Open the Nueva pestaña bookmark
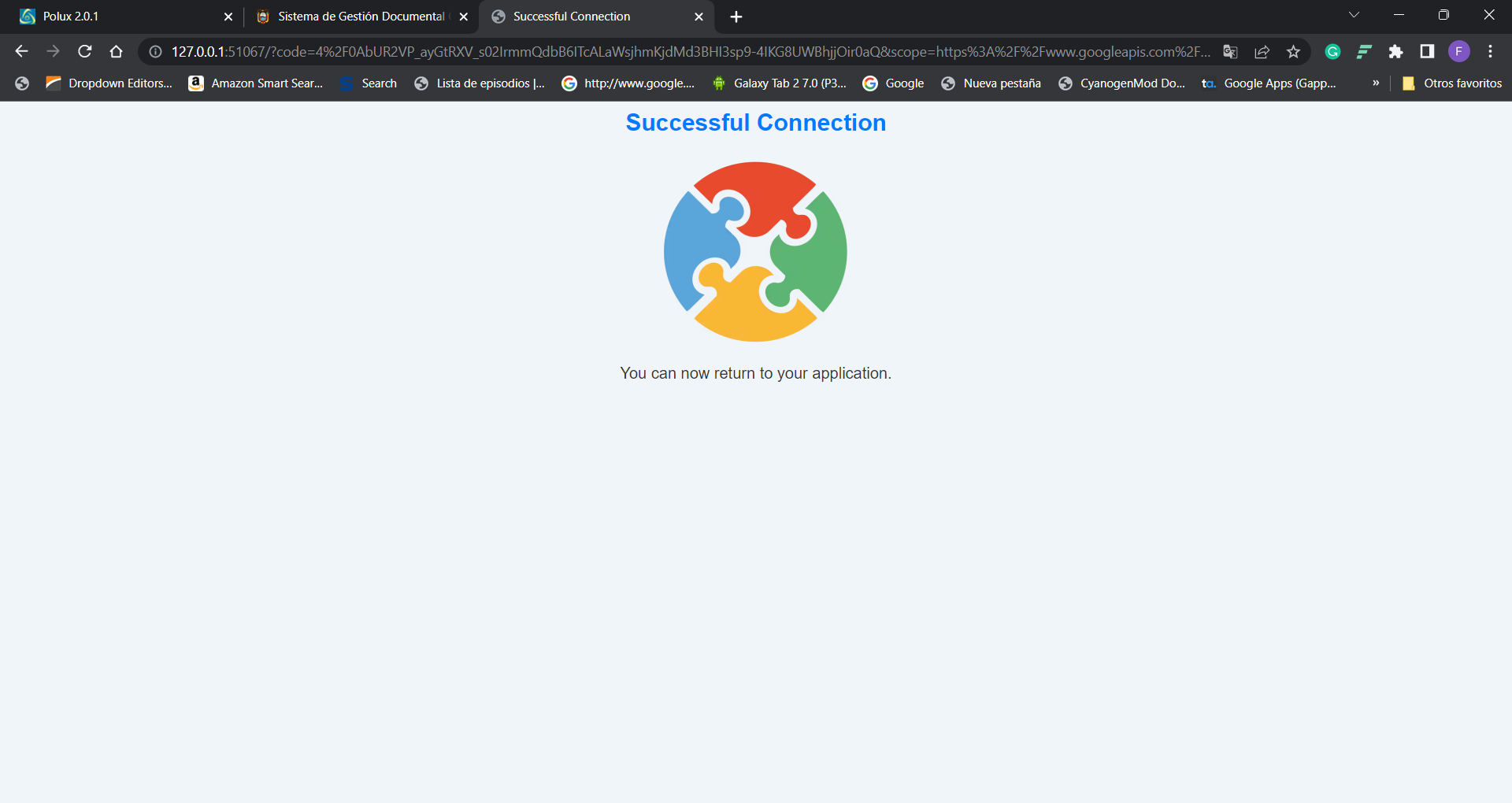The width and height of the screenshot is (1512, 803). (991, 83)
